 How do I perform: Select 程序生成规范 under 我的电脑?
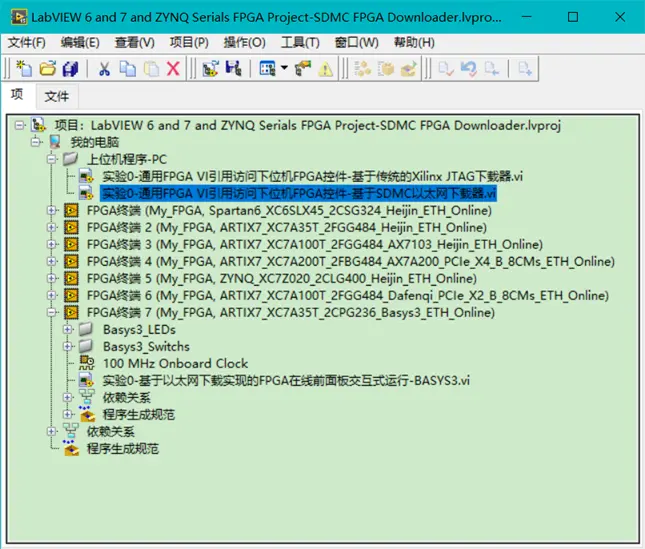click(x=123, y=449)
